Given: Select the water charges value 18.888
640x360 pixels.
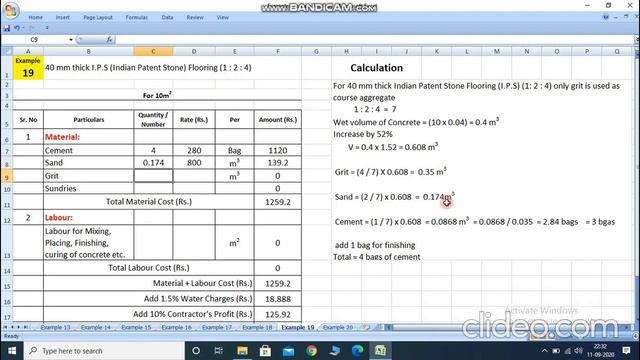Looking at the screenshot, I should 278,299.
